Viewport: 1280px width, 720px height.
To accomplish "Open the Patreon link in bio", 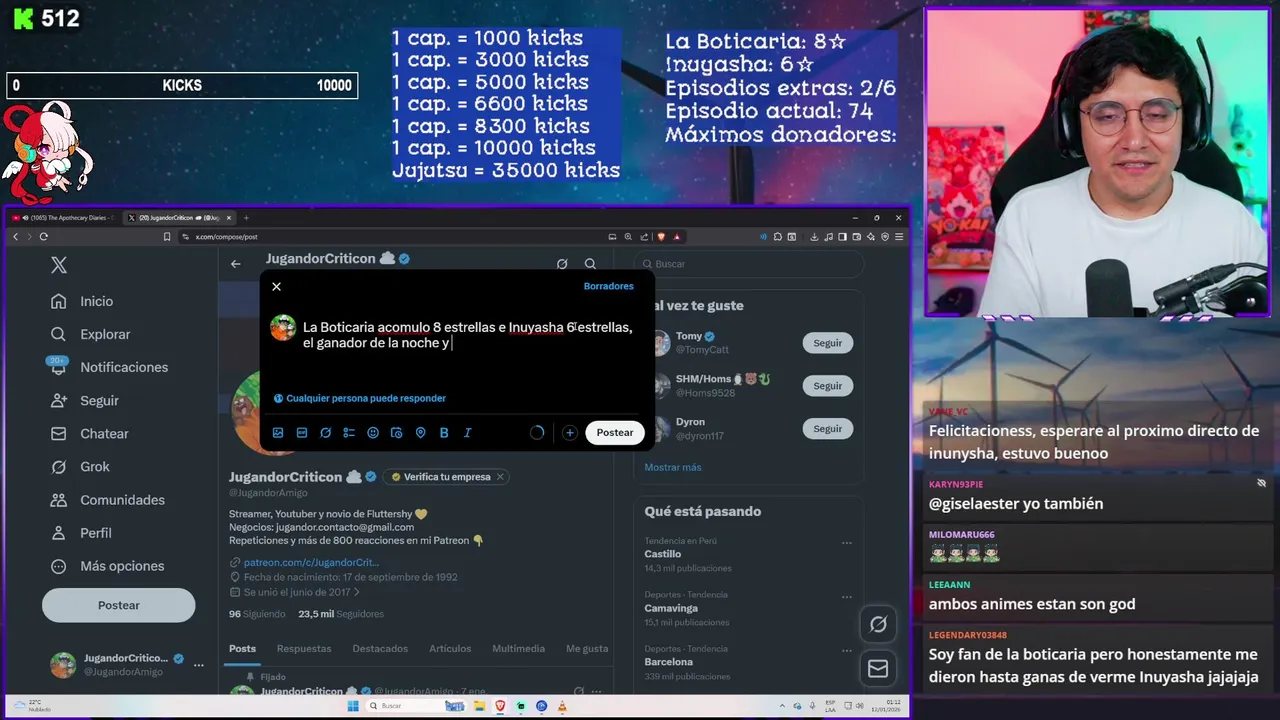I will click(311, 562).
